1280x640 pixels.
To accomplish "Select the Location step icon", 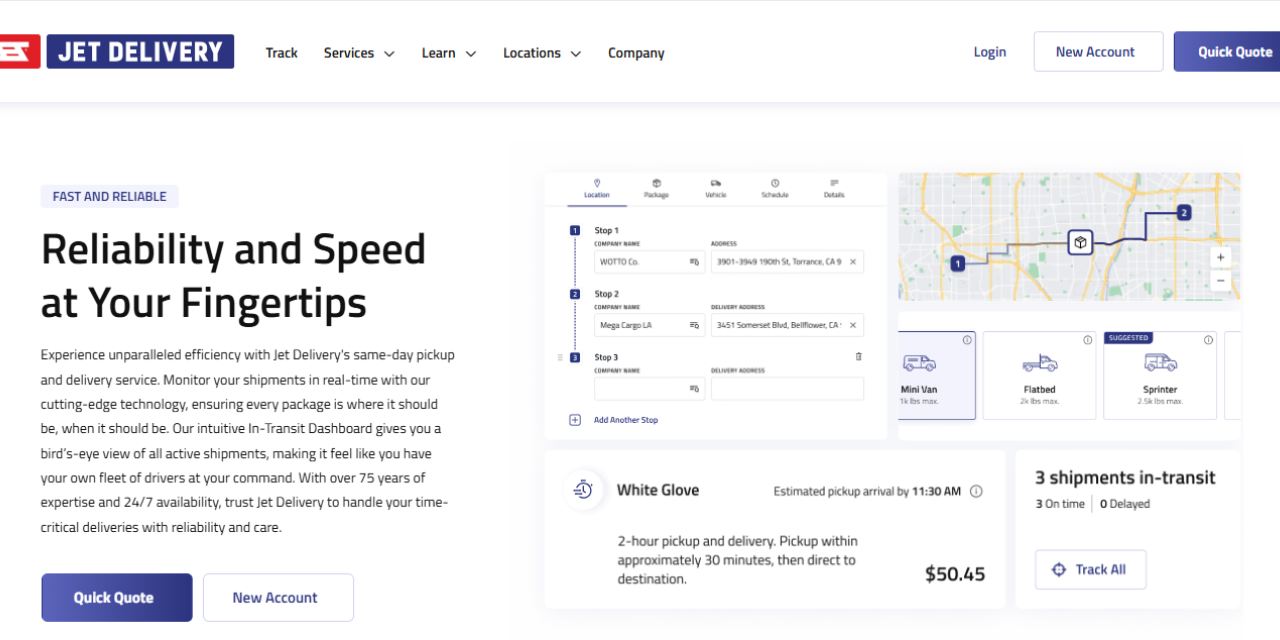I will tap(597, 182).
